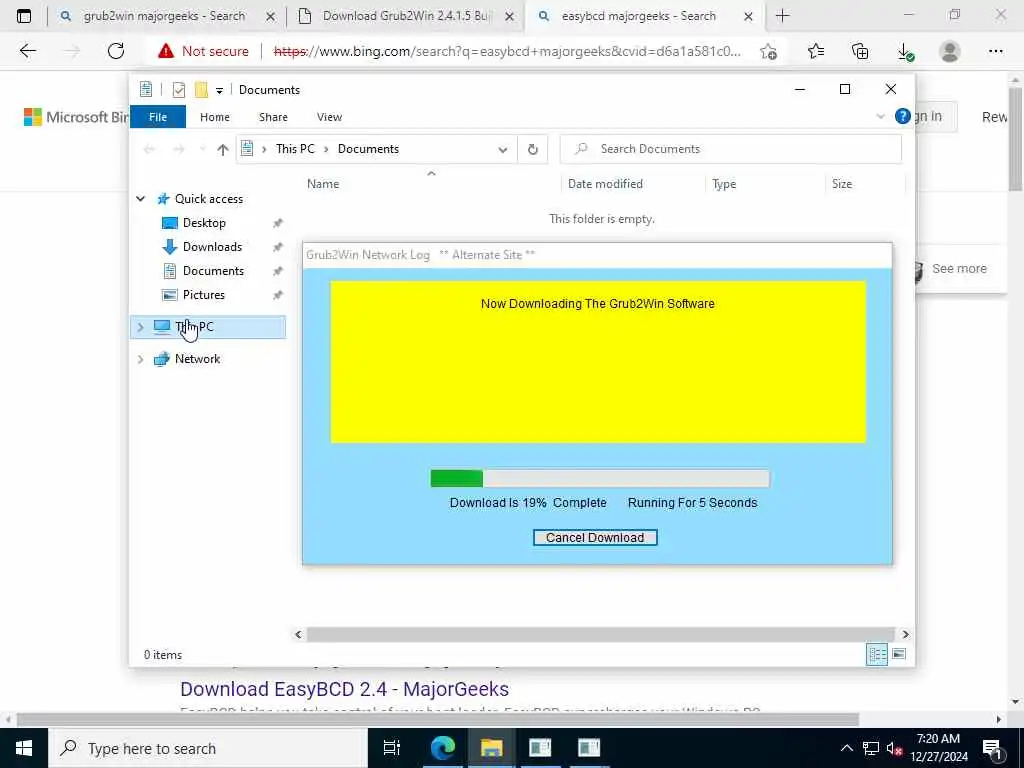1024x768 pixels.
Task: Close the Download Grub2Win tab
Action: (x=510, y=16)
